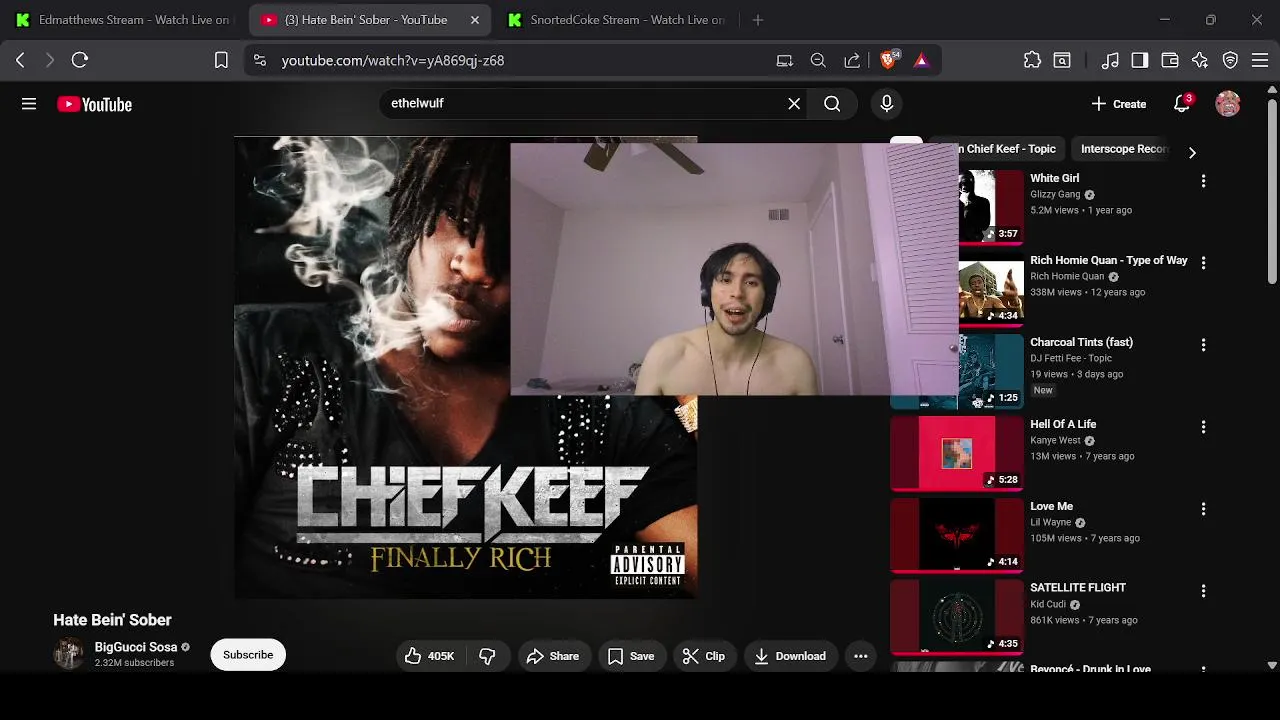Open the zoom magnifier icon in address bar

click(x=818, y=60)
